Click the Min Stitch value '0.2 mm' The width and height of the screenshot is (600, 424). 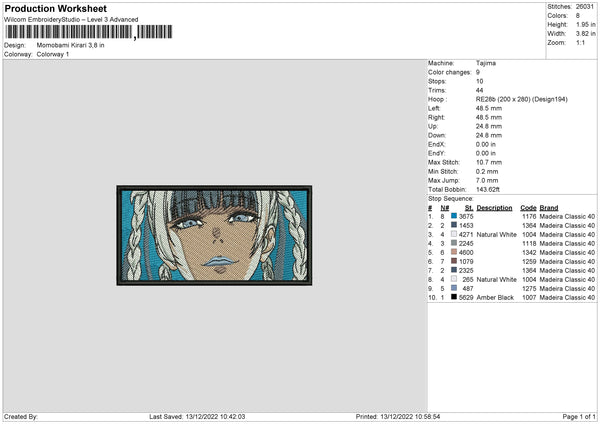tap(487, 171)
